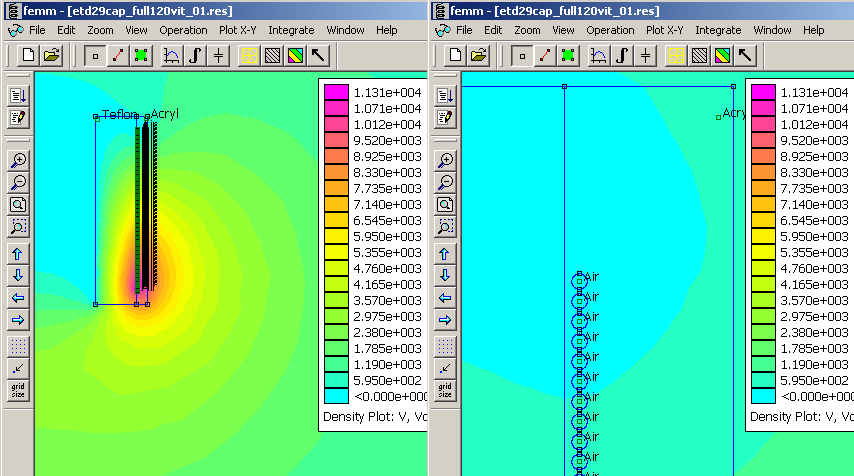Pan view up with arrow in right window

click(445, 254)
